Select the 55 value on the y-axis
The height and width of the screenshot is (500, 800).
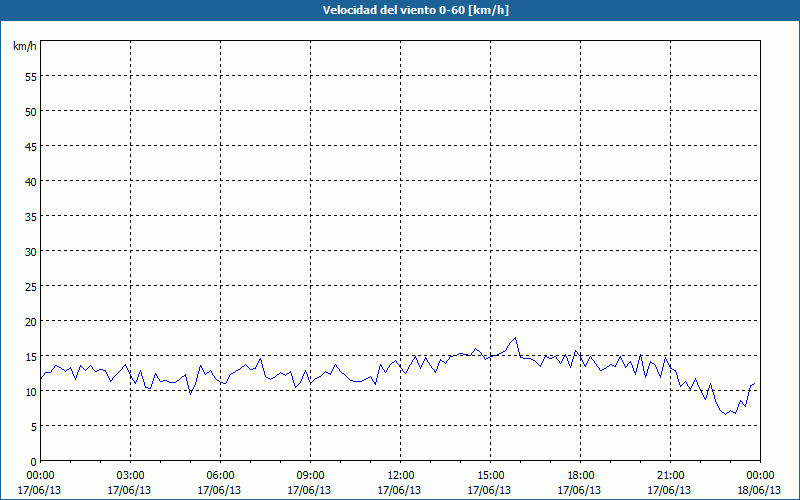(x=31, y=77)
